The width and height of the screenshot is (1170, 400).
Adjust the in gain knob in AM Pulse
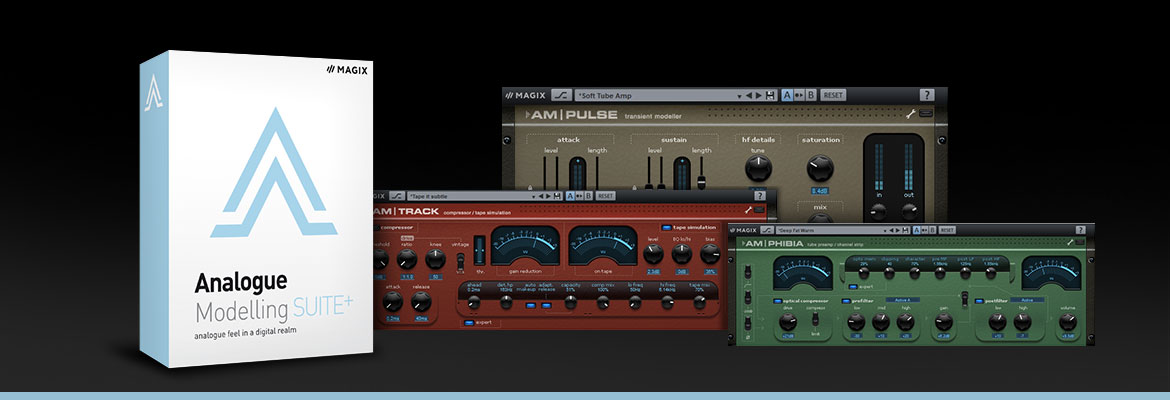click(x=879, y=212)
